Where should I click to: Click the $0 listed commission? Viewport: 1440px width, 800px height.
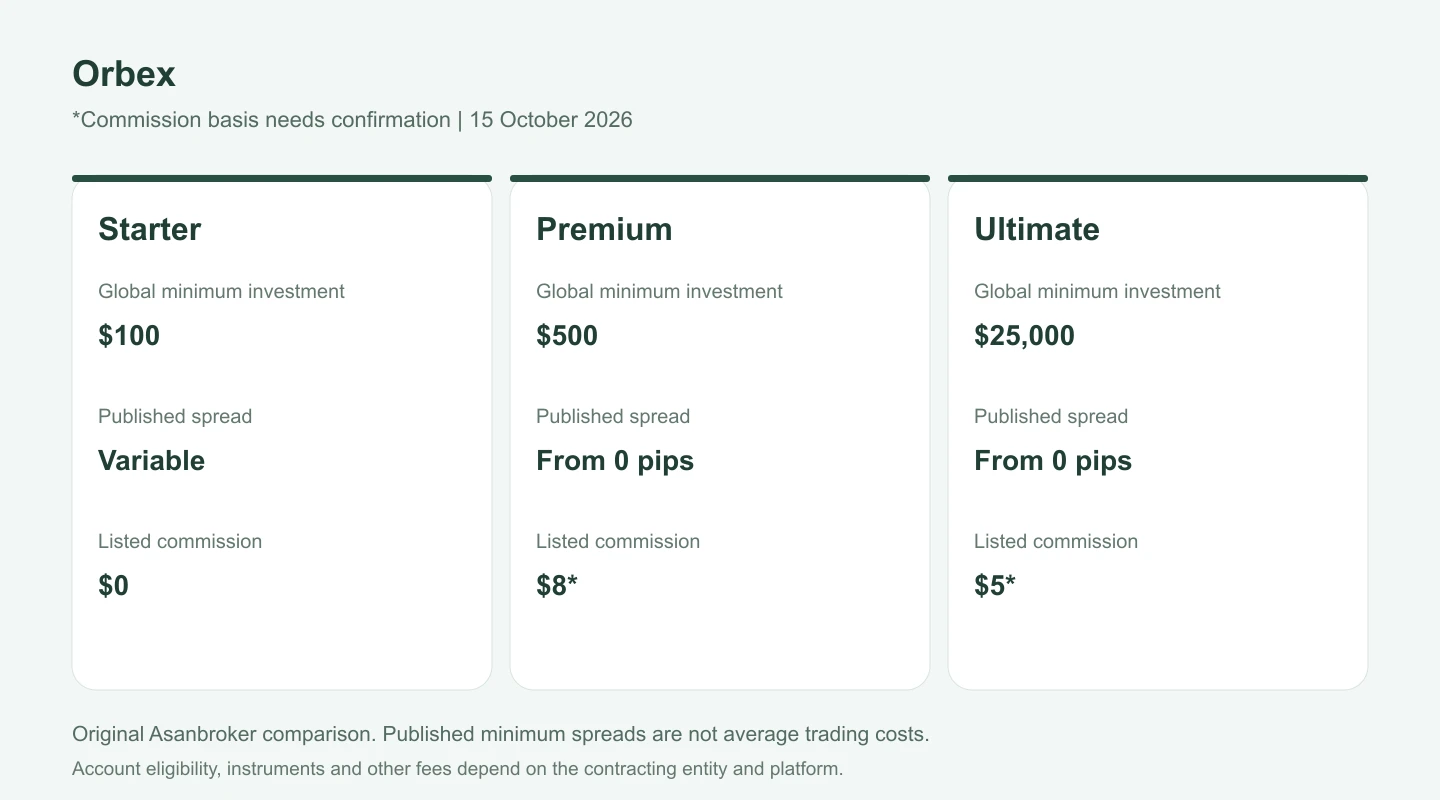113,585
